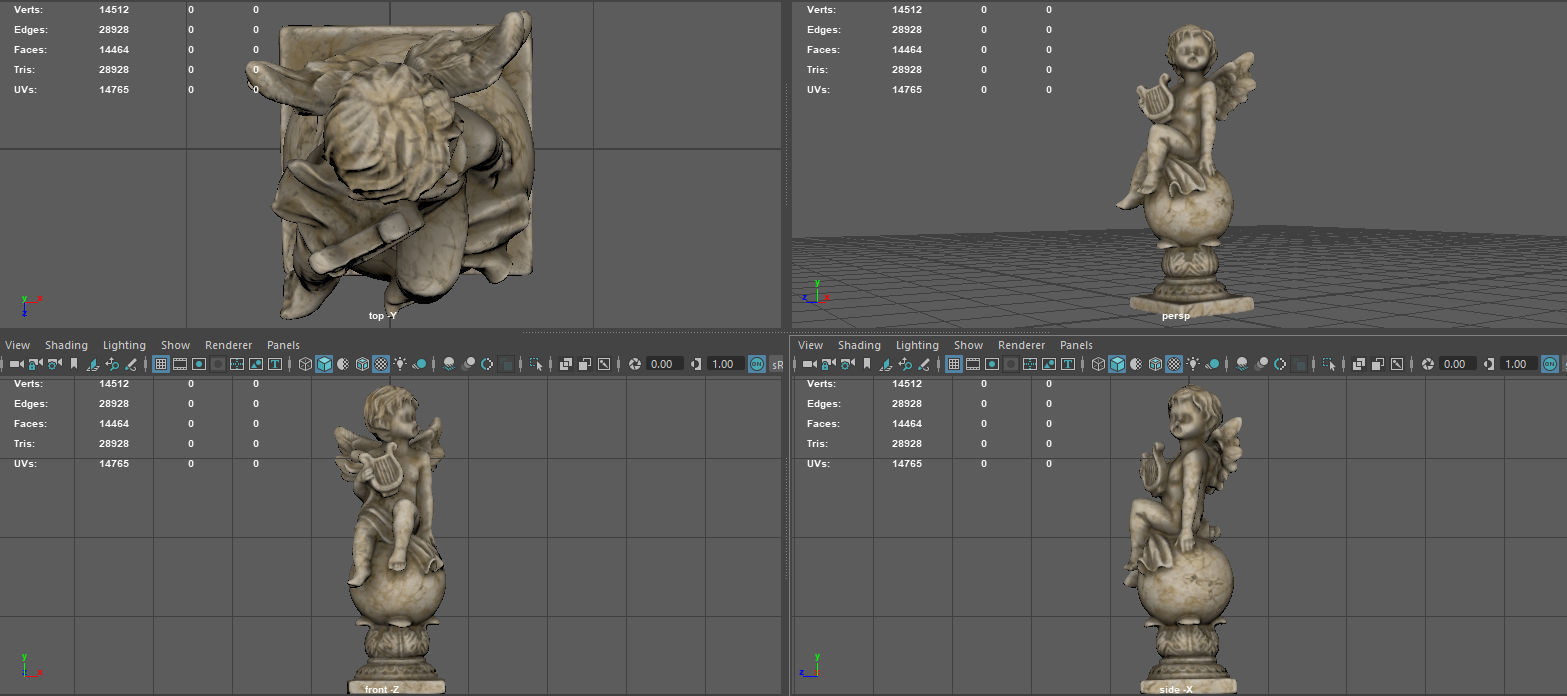
Task: Click side panel exposure value field 0.00
Action: [x=1457, y=364]
